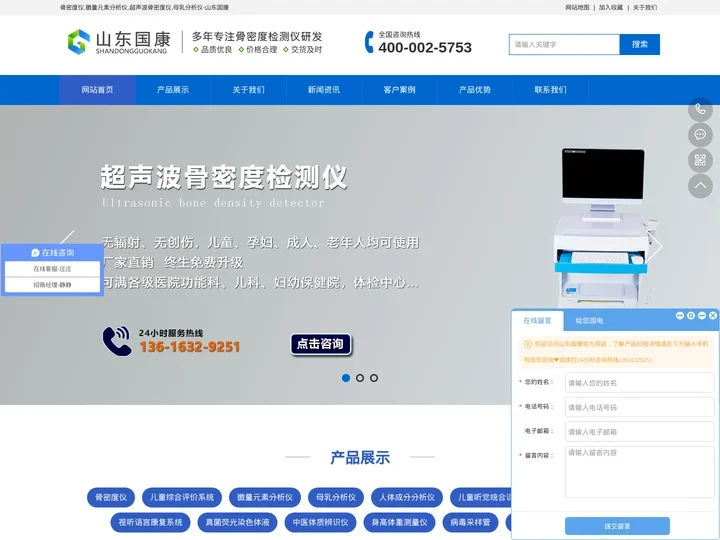Viewport: 720px width, 540px height.
Task: Click the 136-1632-9251 service number
Action: tap(190, 347)
